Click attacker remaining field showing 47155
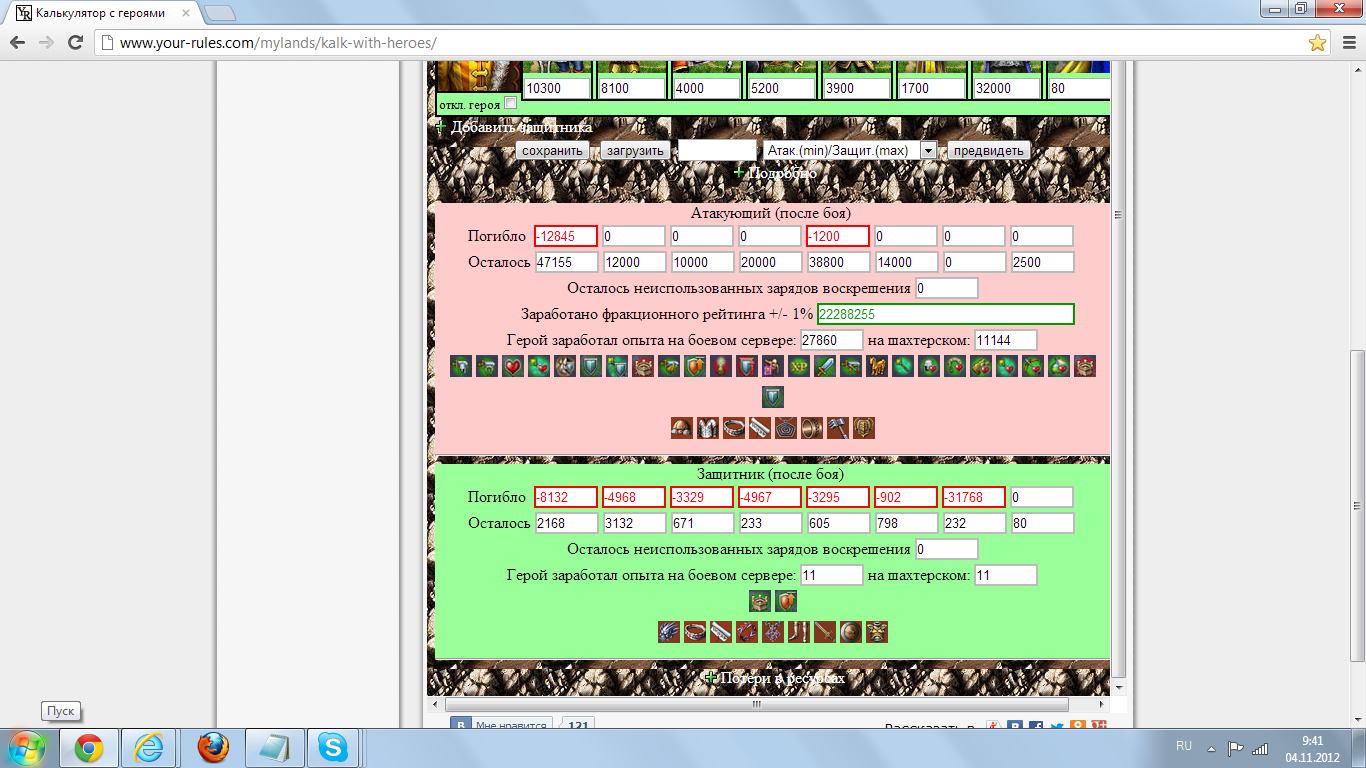Screen dimensions: 1366x768 [566, 262]
